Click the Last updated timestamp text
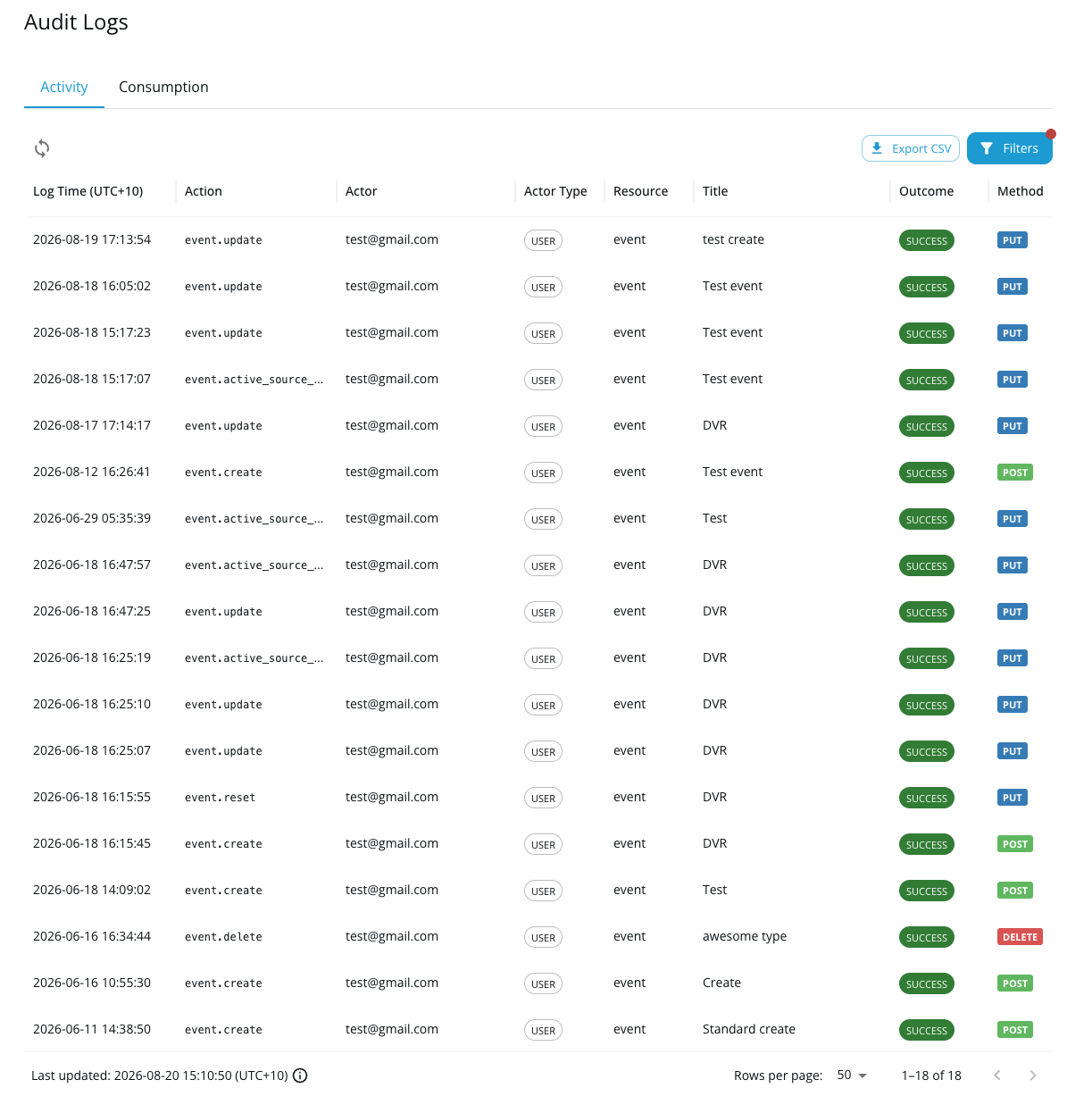Screen dimensions: 1092x1113 click(x=160, y=1075)
